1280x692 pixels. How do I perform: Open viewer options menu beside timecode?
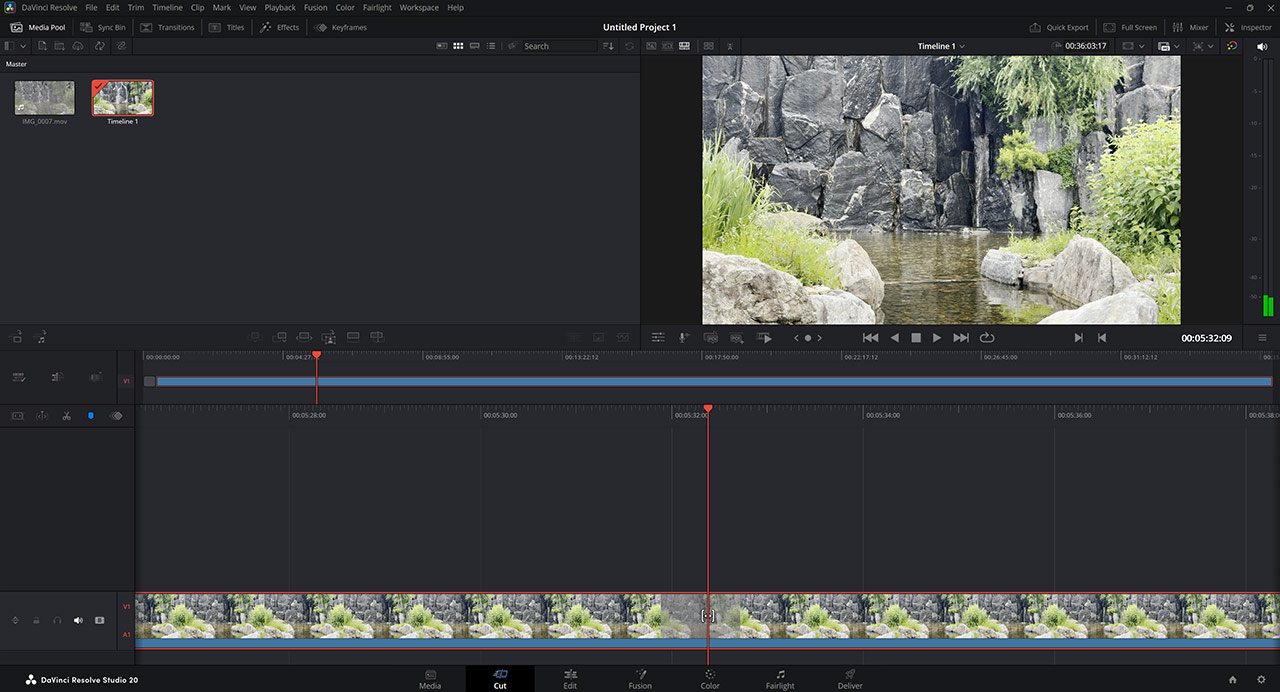pos(1262,338)
